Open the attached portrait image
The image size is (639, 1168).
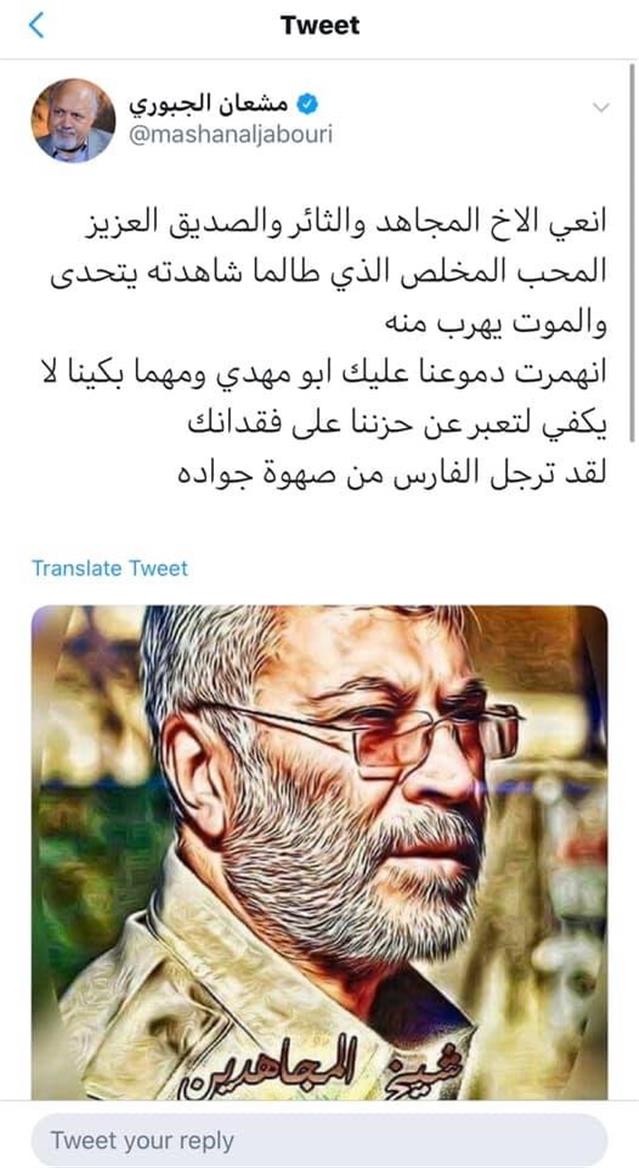[x=320, y=852]
